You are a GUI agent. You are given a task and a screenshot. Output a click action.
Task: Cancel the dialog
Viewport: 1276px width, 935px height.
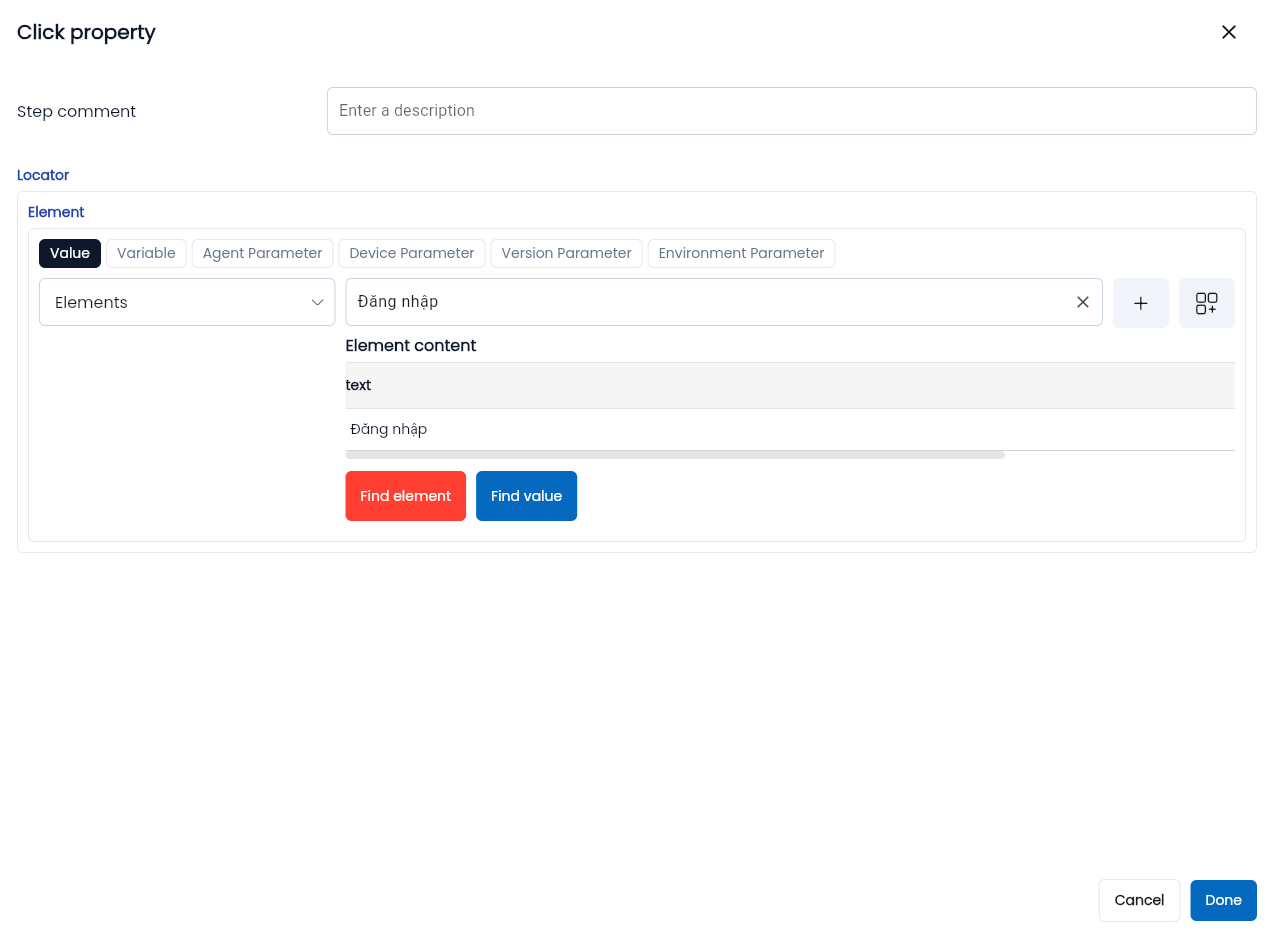(1138, 900)
